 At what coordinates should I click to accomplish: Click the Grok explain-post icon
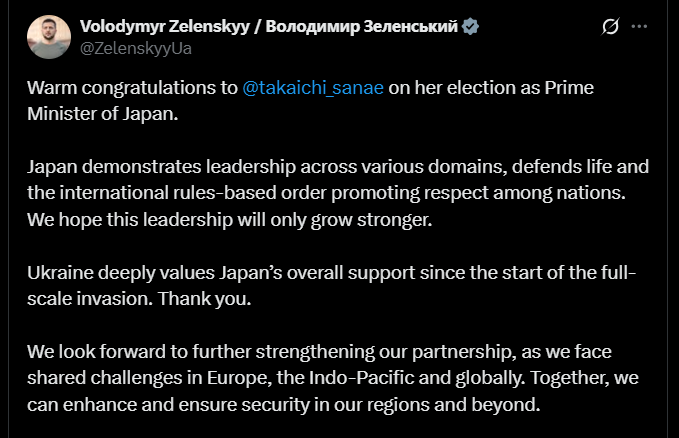609,28
